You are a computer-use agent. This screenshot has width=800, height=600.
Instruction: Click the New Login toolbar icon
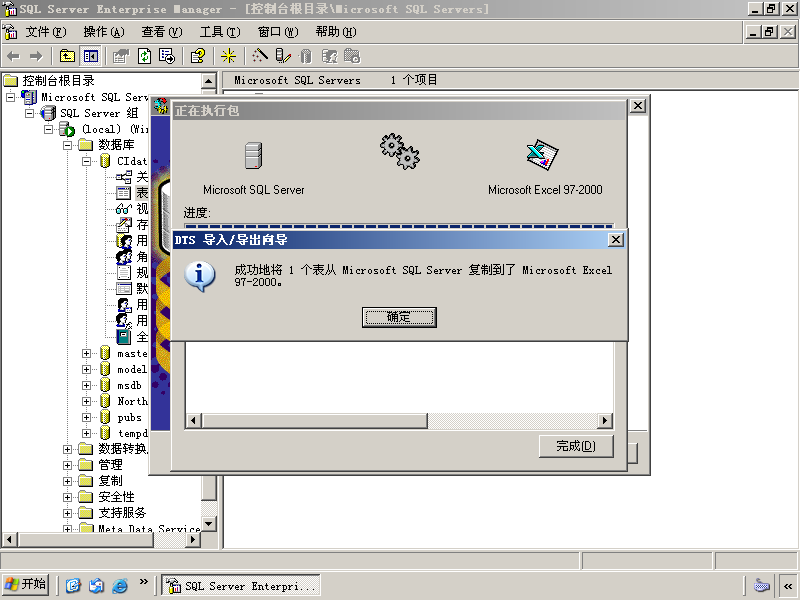pos(330,56)
